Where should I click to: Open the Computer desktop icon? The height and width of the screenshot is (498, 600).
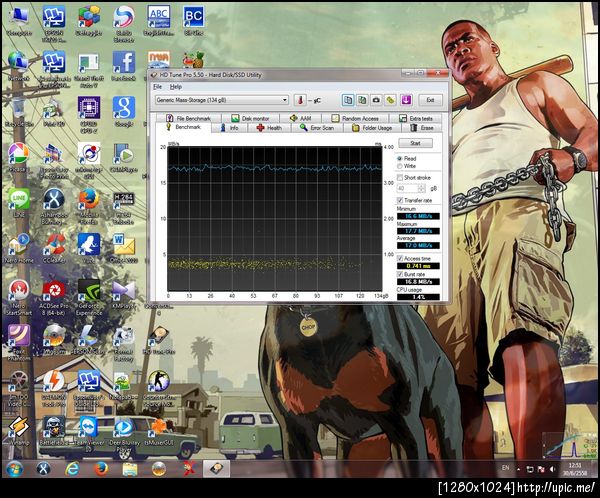[19, 21]
